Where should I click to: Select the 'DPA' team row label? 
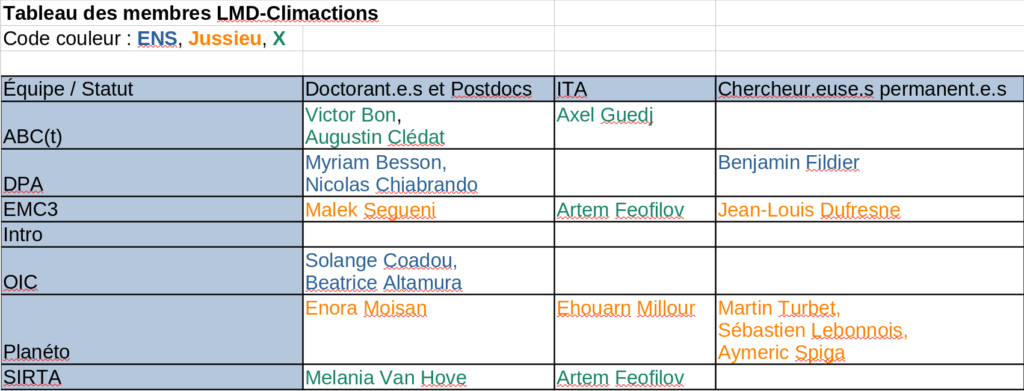tap(151, 173)
